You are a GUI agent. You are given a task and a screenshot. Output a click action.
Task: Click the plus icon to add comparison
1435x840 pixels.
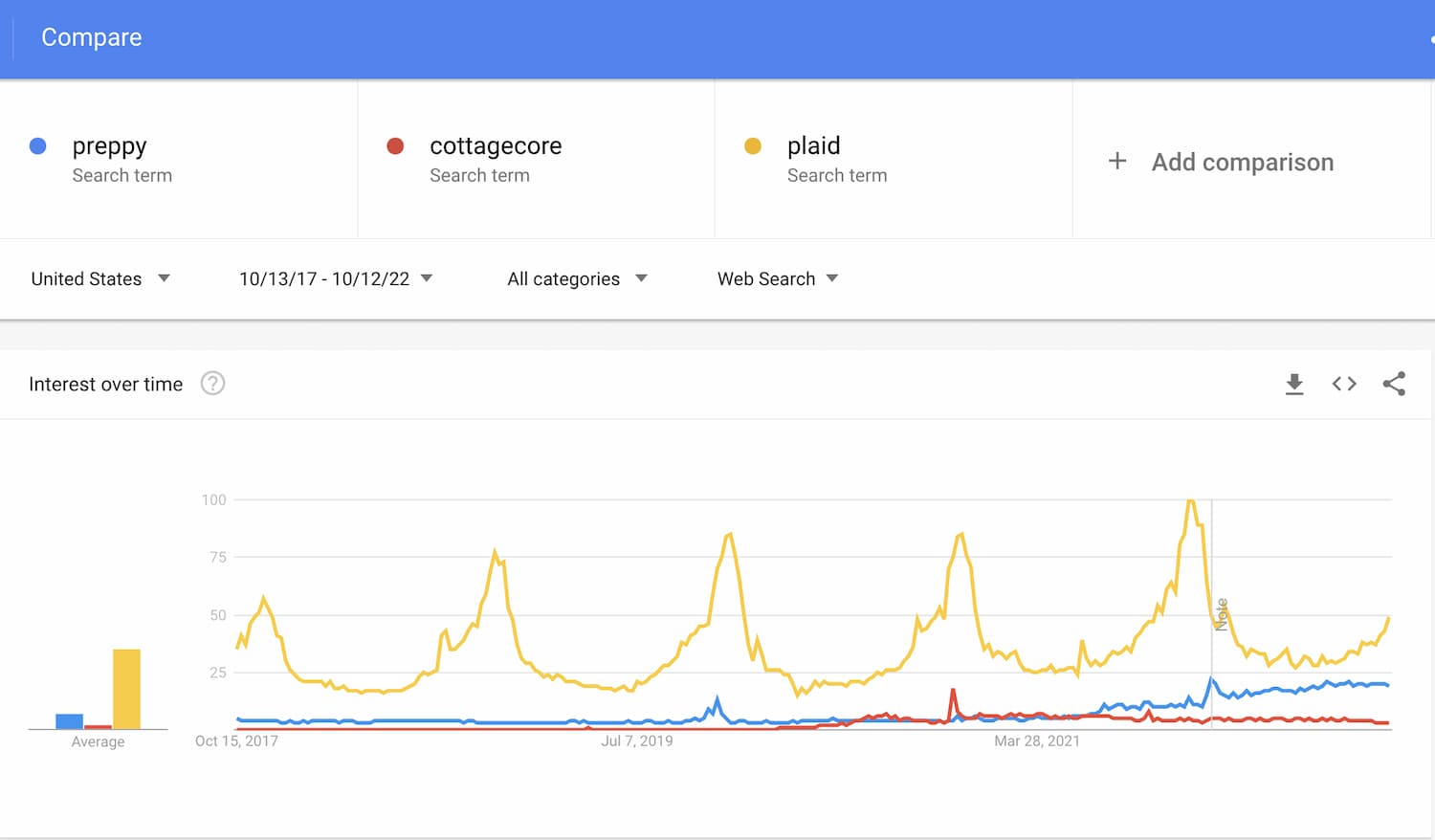(1117, 161)
